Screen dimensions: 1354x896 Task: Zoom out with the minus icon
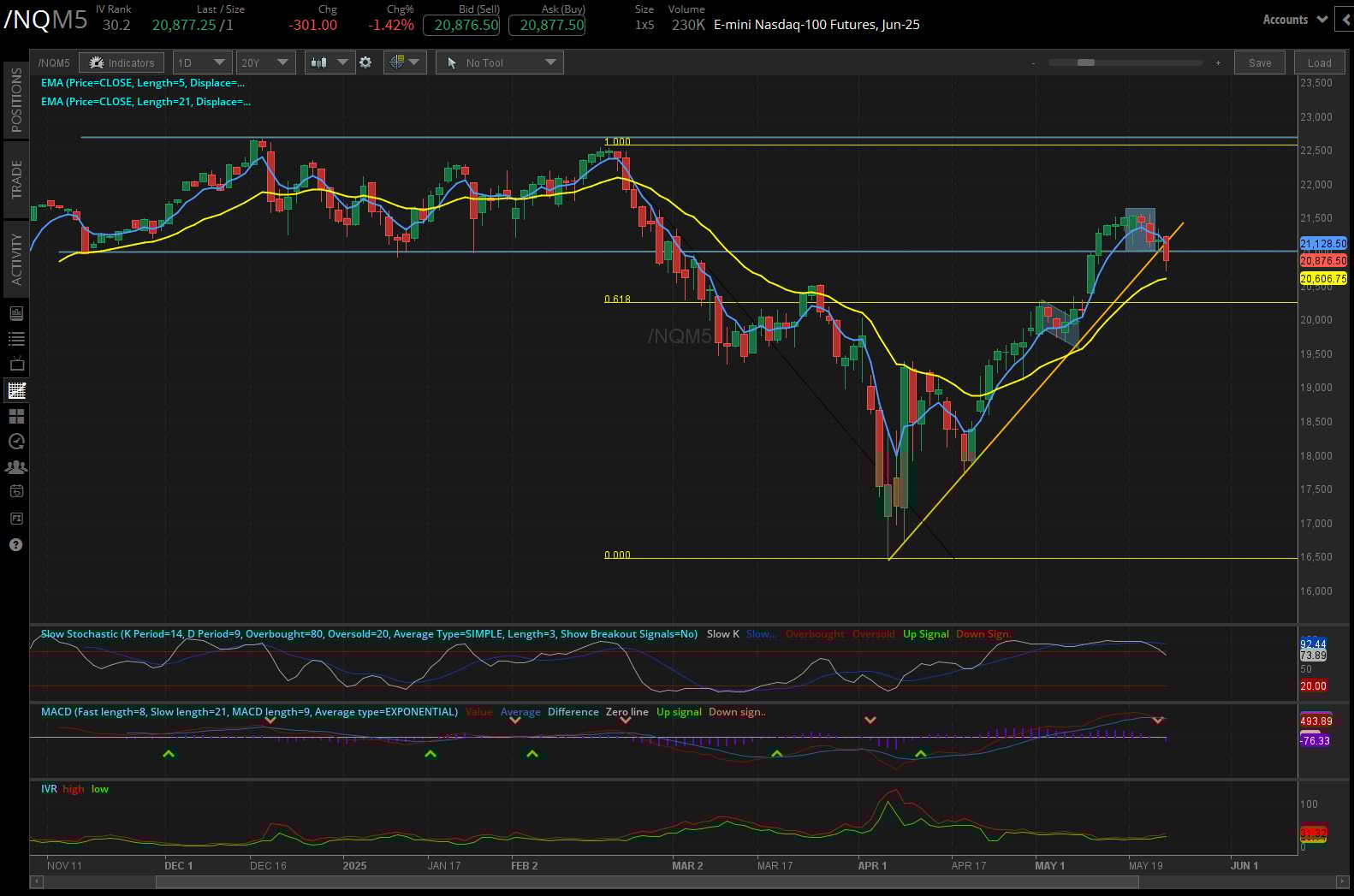coord(1033,62)
